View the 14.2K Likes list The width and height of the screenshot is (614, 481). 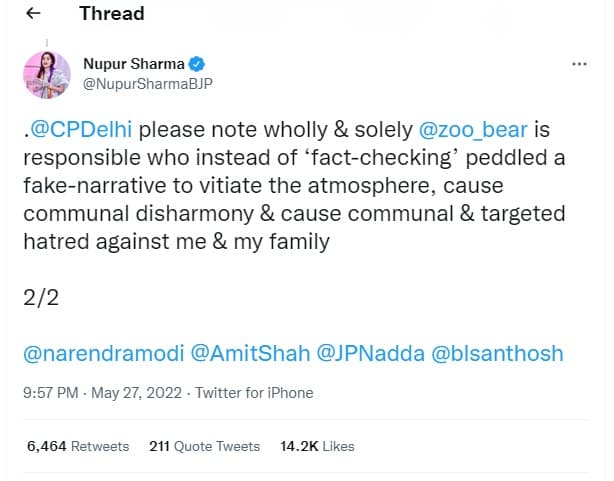tap(317, 446)
